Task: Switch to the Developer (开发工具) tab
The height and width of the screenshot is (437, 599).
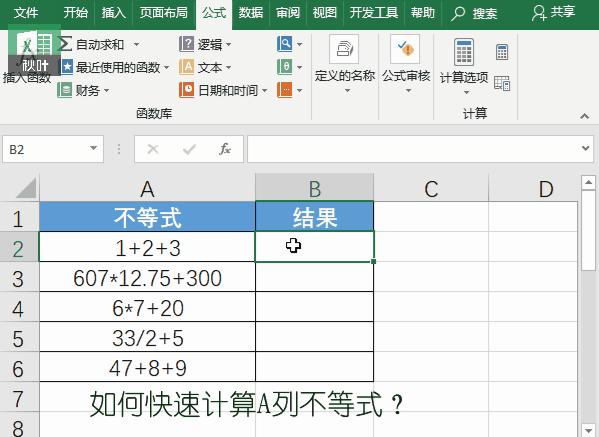Action: click(x=374, y=13)
